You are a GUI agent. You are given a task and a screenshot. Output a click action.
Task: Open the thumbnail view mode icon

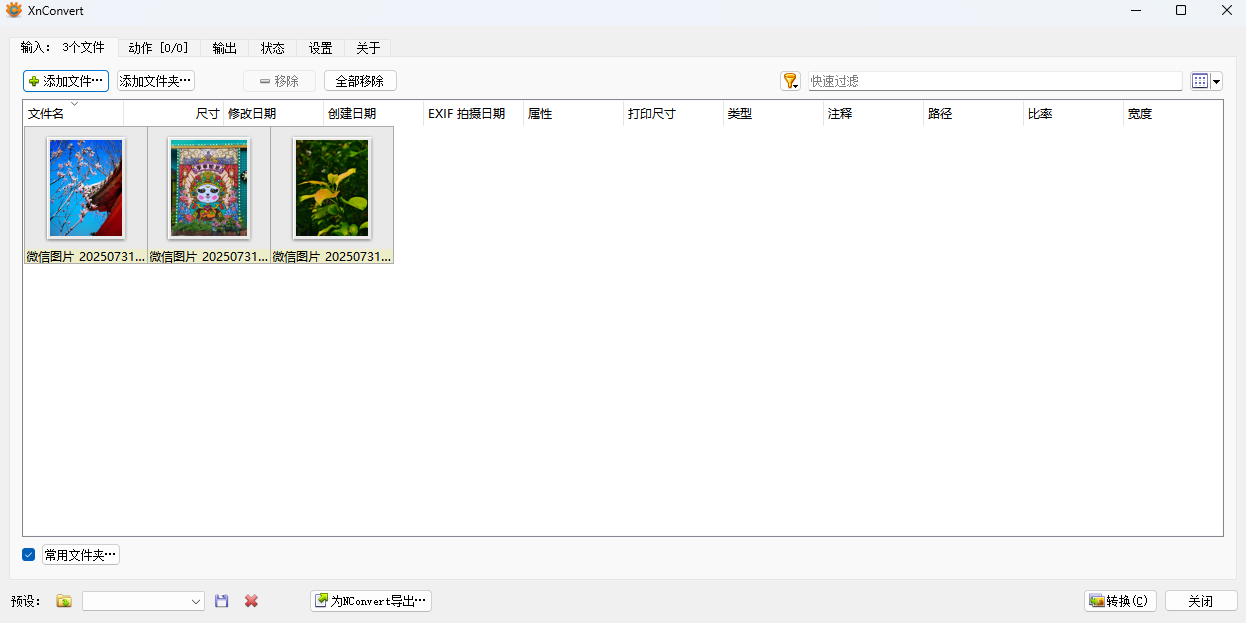[1198, 80]
